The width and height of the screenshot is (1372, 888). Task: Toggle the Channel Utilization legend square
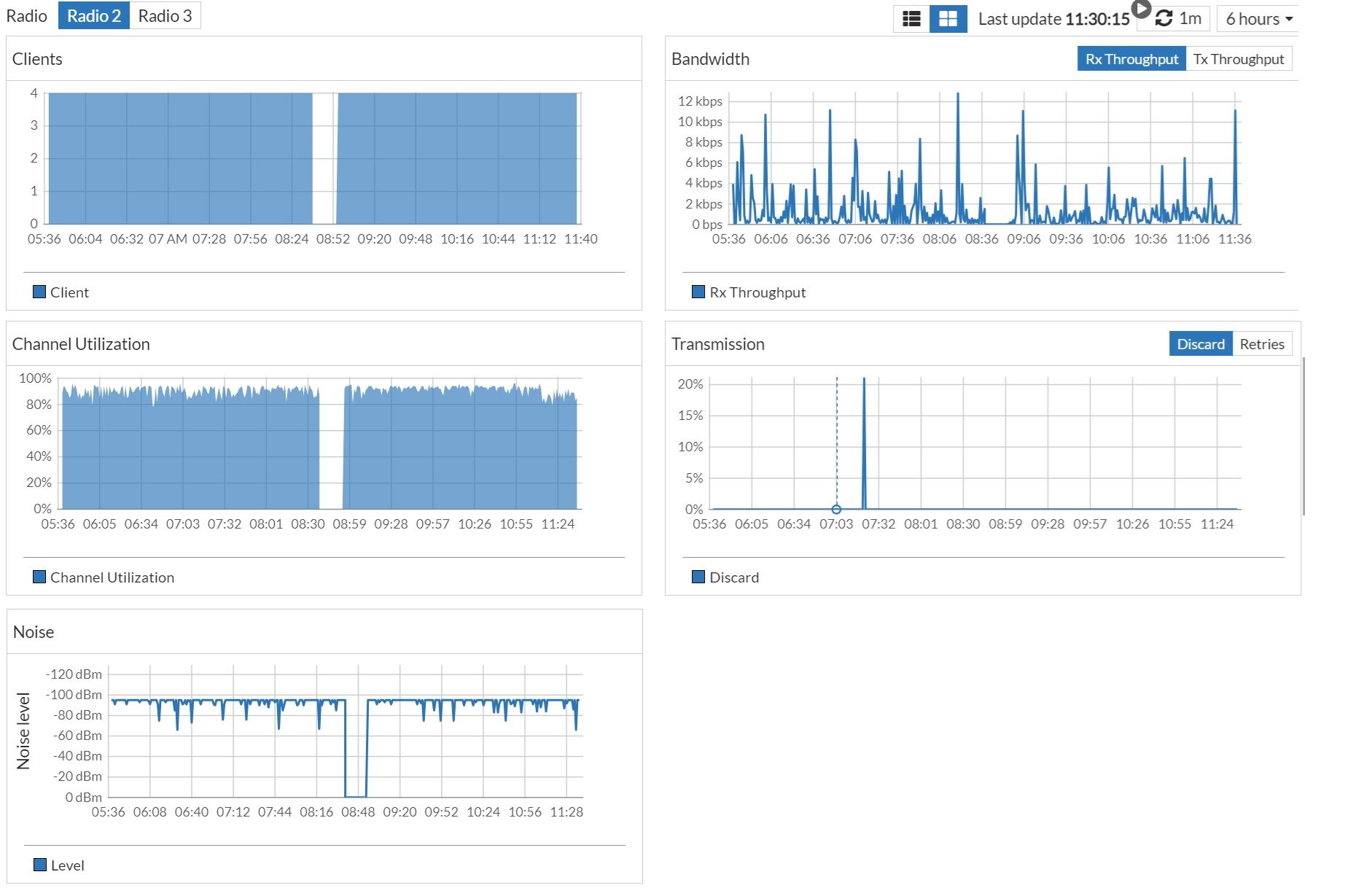[x=39, y=577]
